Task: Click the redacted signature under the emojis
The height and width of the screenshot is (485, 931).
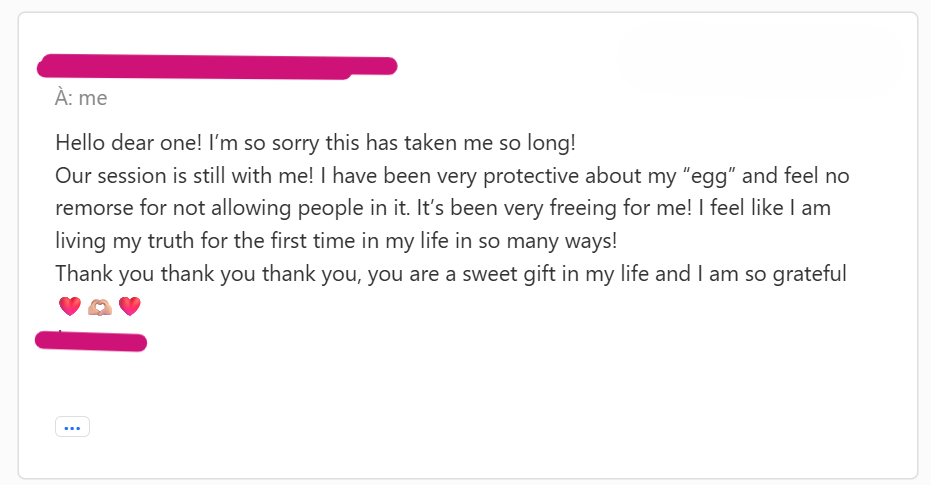Action: (x=91, y=342)
